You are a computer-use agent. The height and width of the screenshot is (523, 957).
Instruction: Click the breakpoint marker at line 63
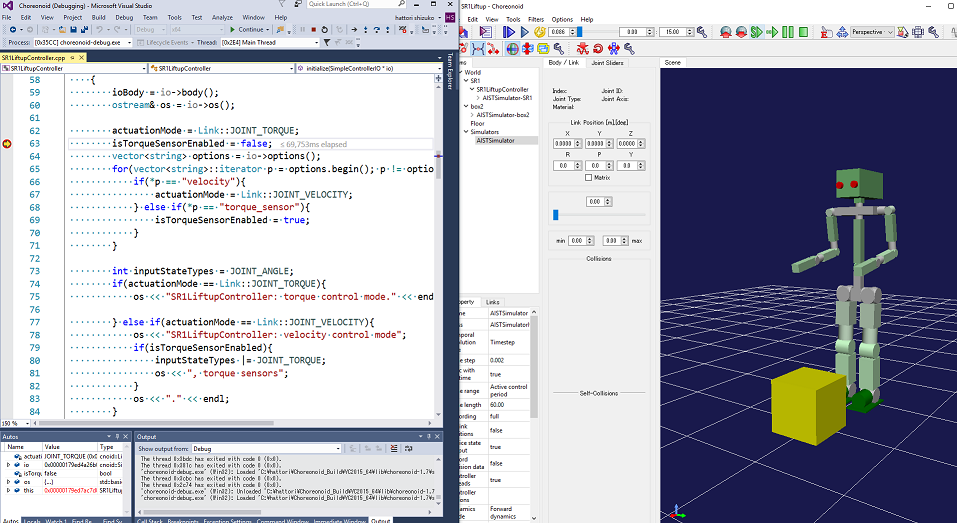click(8, 144)
